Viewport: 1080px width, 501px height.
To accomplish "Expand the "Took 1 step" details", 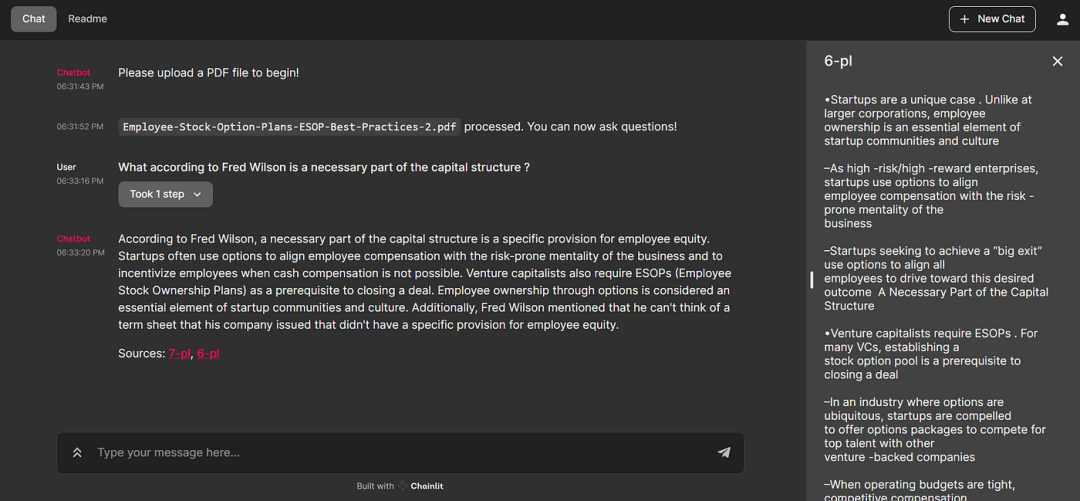I will [165, 194].
